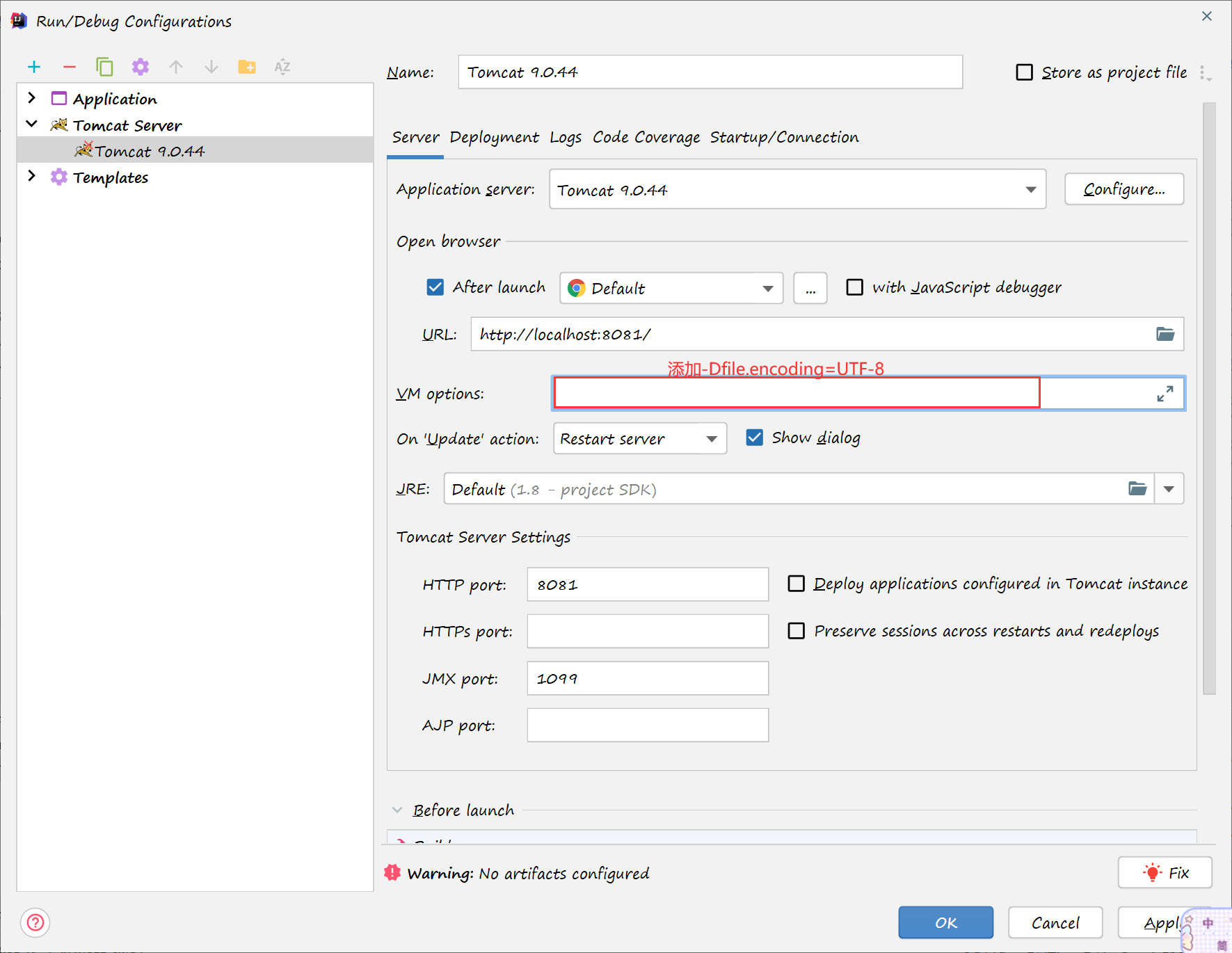Image resolution: width=1232 pixels, height=953 pixels.
Task: Click the IntelliJ icon in the title bar
Action: pos(19,21)
